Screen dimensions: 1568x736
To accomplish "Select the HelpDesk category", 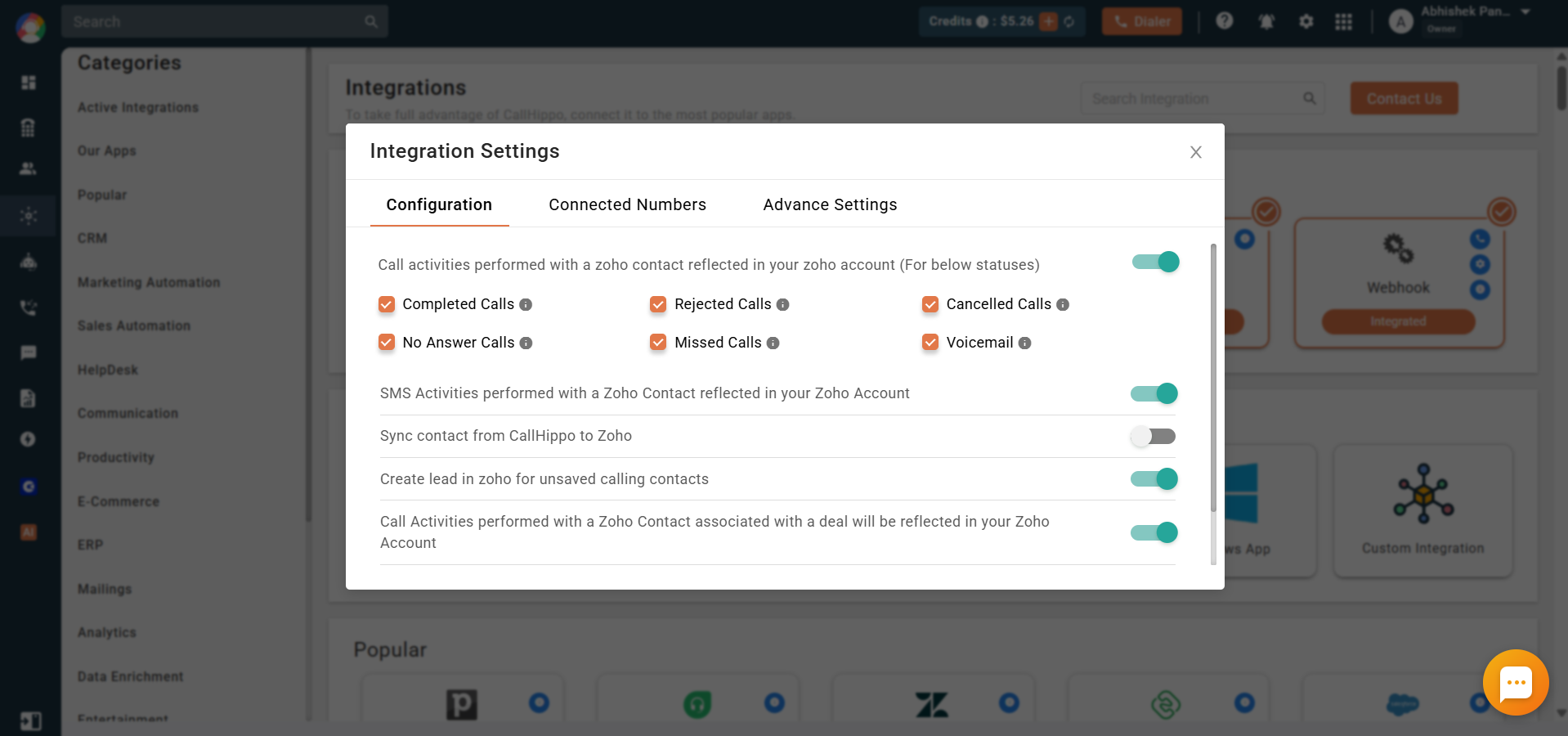I will pyautogui.click(x=108, y=370).
